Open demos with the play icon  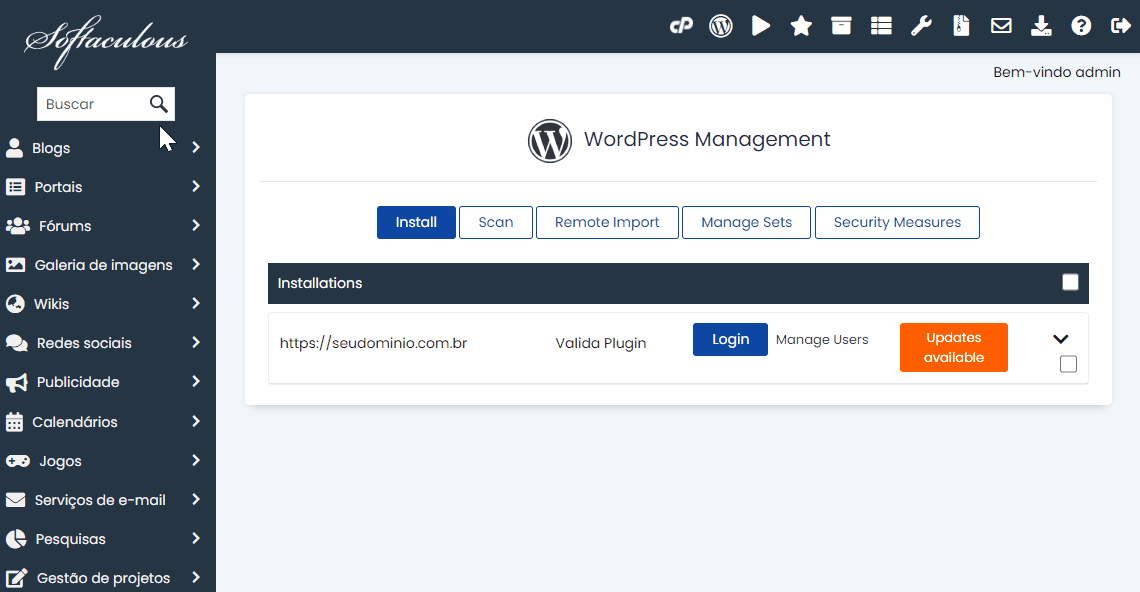[760, 26]
